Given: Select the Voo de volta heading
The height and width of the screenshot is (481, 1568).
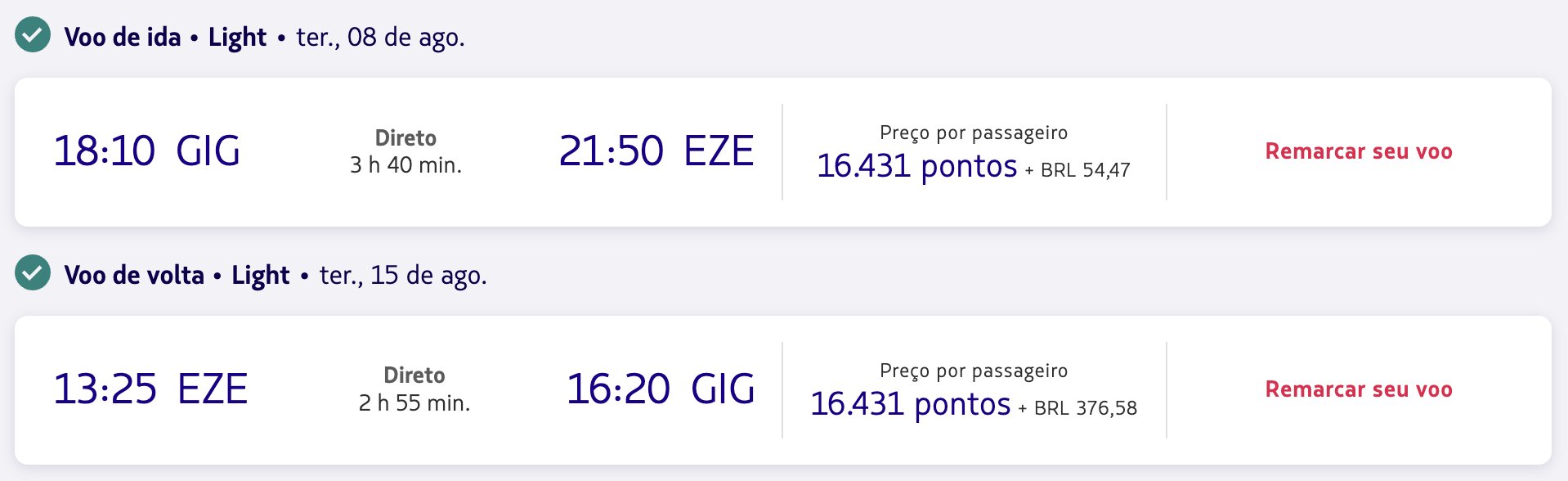Looking at the screenshot, I should (x=134, y=275).
